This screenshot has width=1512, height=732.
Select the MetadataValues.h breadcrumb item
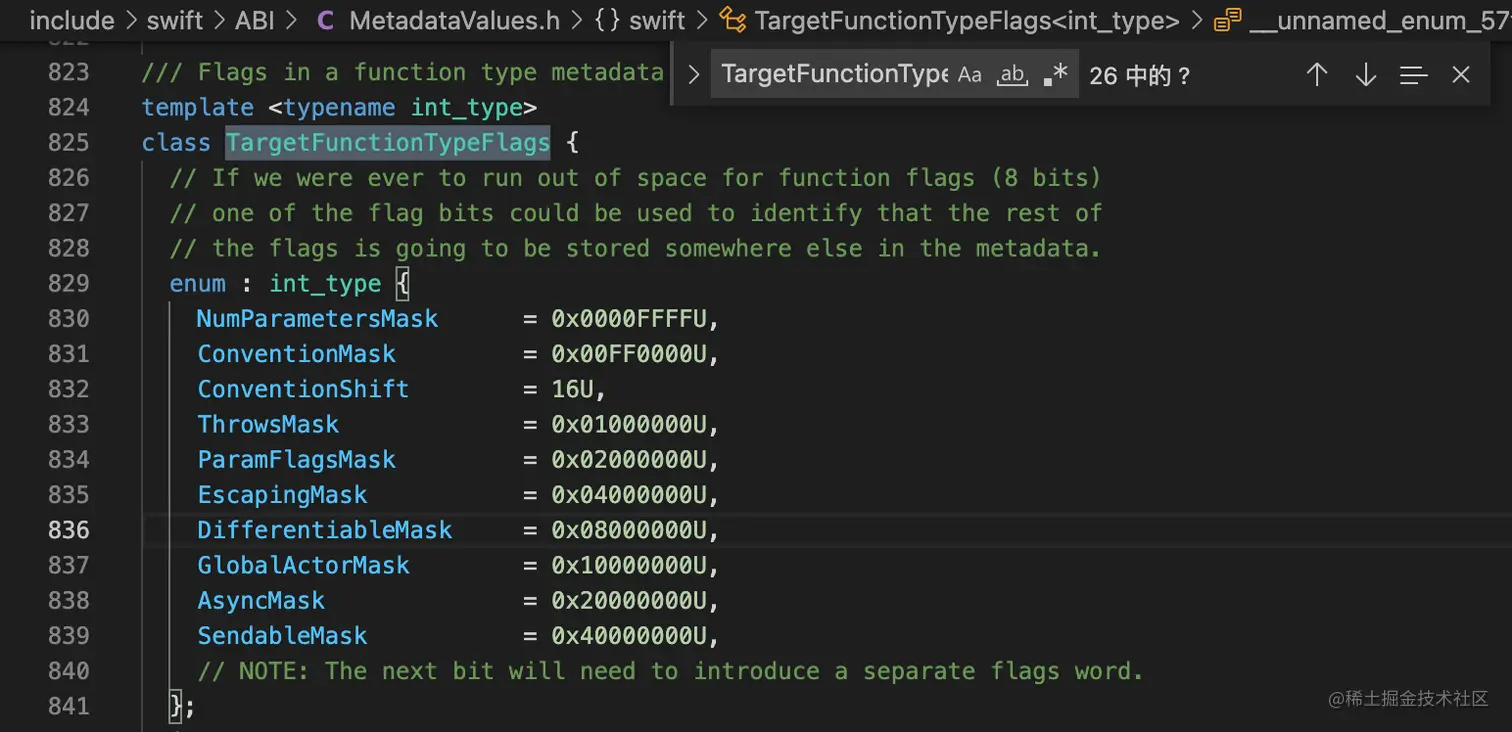(454, 20)
